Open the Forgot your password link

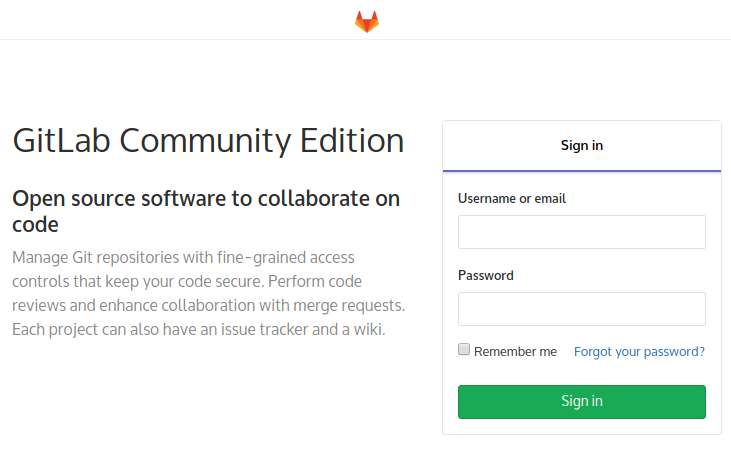coord(639,352)
